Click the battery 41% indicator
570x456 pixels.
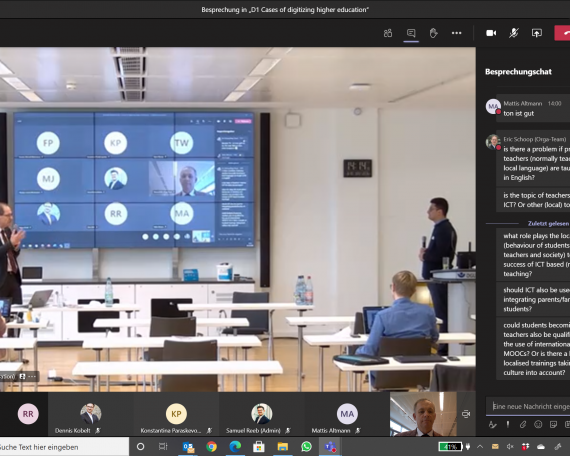(x=450, y=447)
